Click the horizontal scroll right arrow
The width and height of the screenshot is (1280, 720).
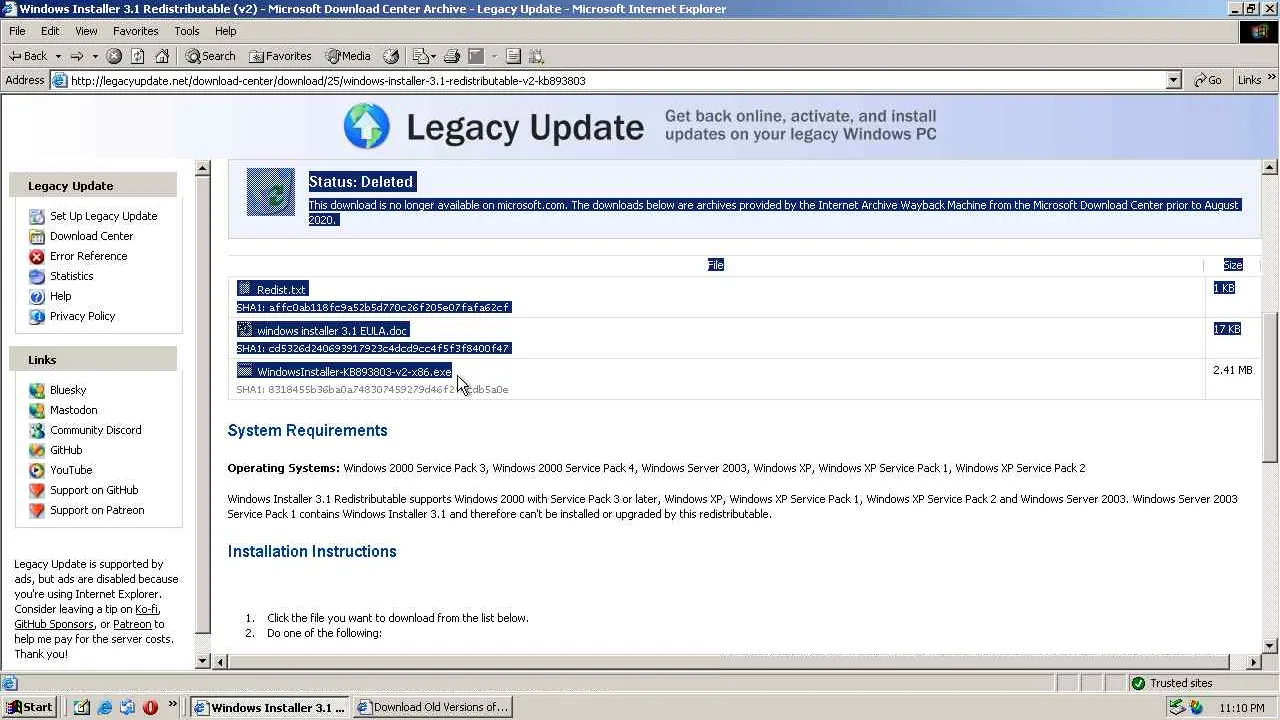coord(1254,662)
